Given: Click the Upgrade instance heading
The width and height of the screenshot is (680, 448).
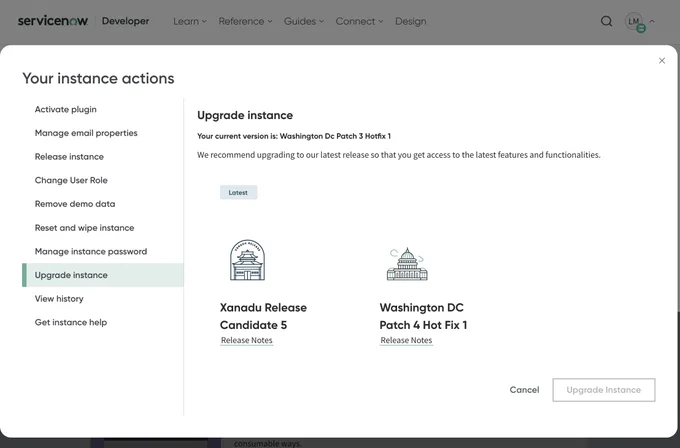Looking at the screenshot, I should (x=245, y=115).
